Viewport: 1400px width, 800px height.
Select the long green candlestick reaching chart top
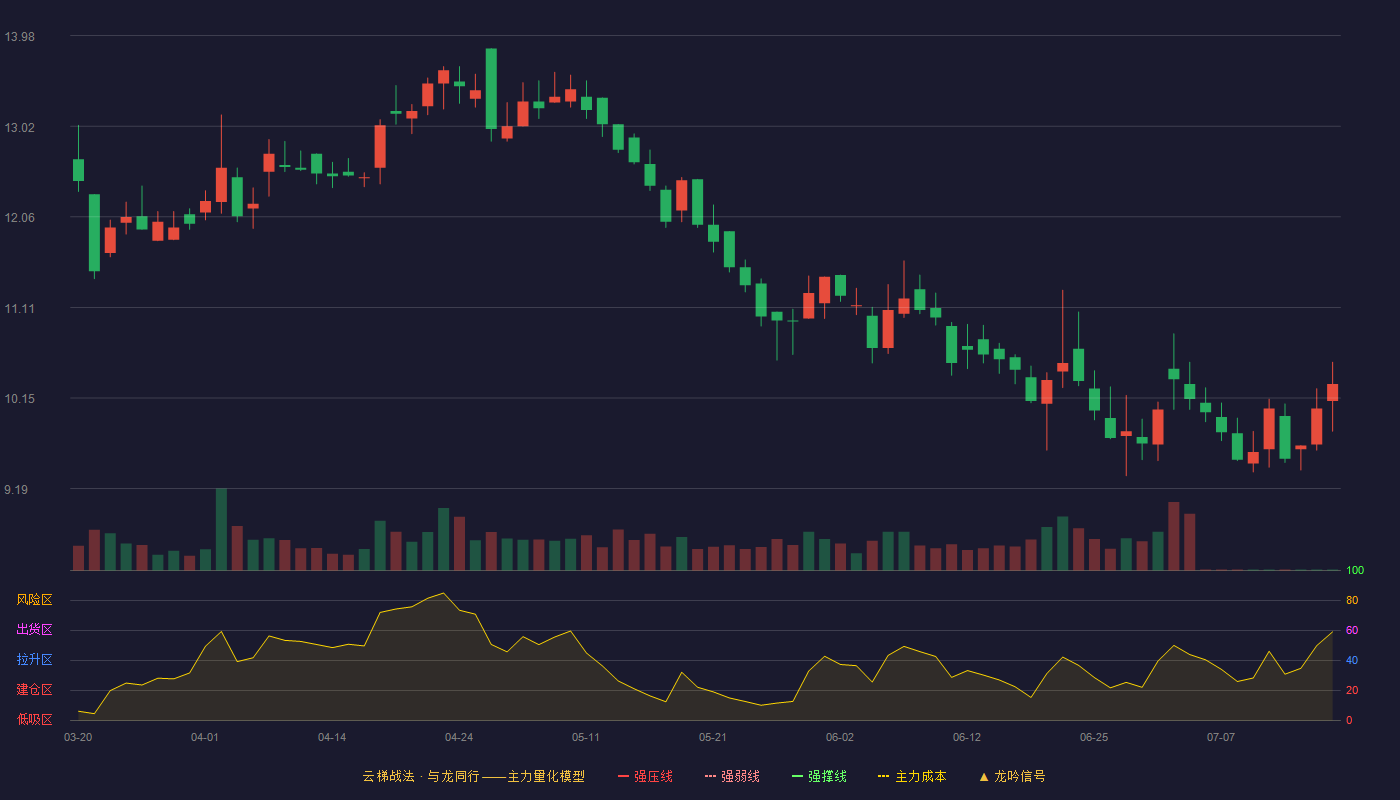[x=491, y=89]
